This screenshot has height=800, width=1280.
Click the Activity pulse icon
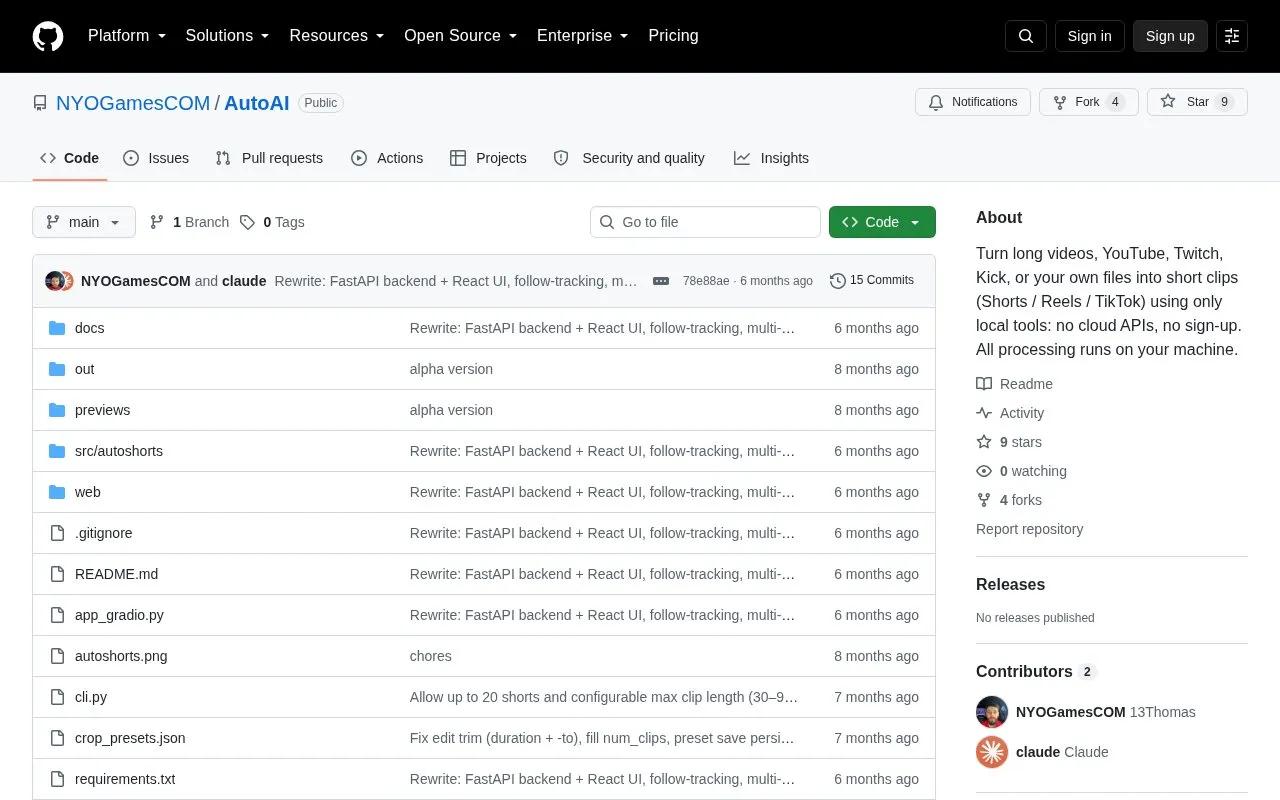coord(984,413)
